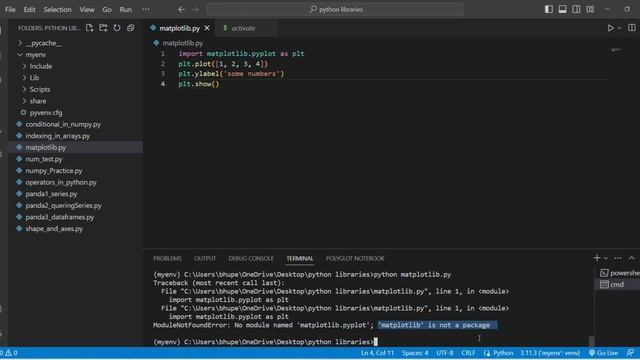Open the Selection menu
This screenshot has height=360, width=640.
tap(57, 9)
